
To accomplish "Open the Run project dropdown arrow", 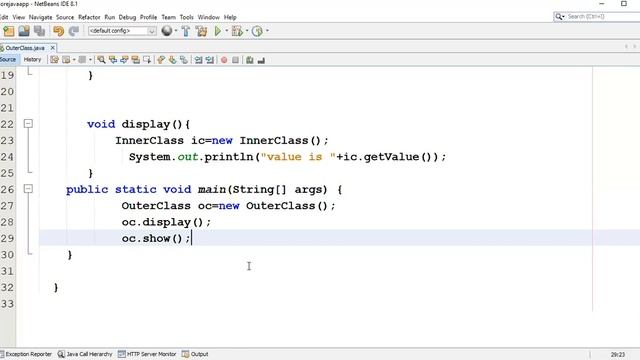I will click(x=227, y=31).
